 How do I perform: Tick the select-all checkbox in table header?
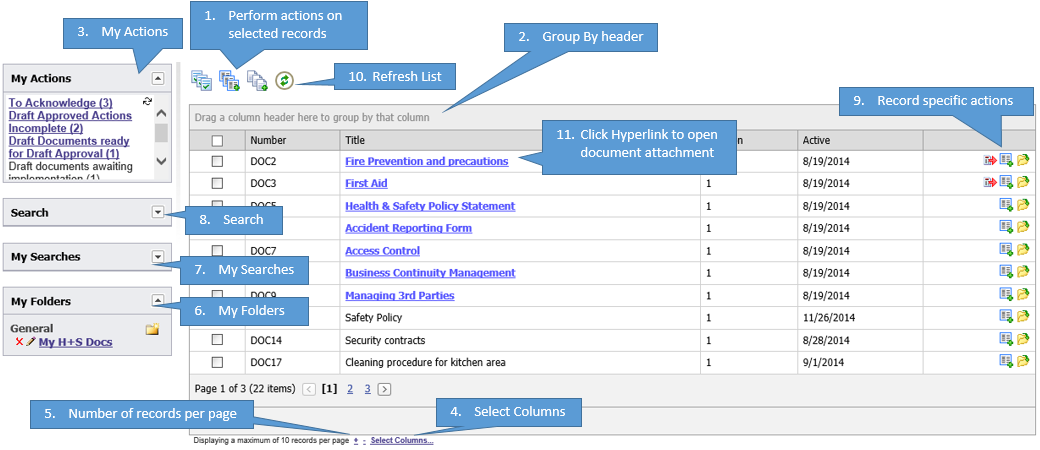click(x=217, y=141)
